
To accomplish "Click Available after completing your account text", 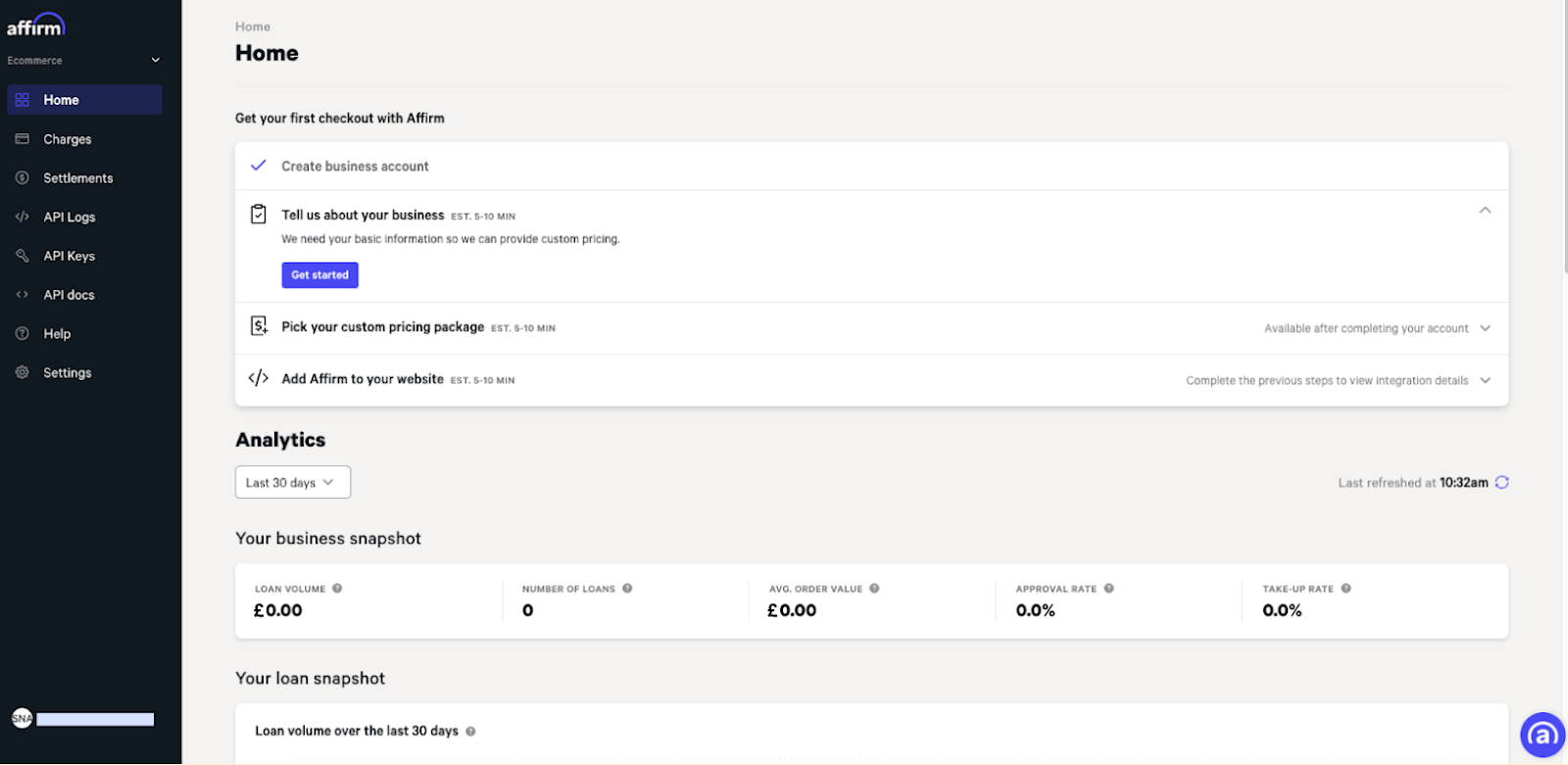I will pyautogui.click(x=1366, y=329).
